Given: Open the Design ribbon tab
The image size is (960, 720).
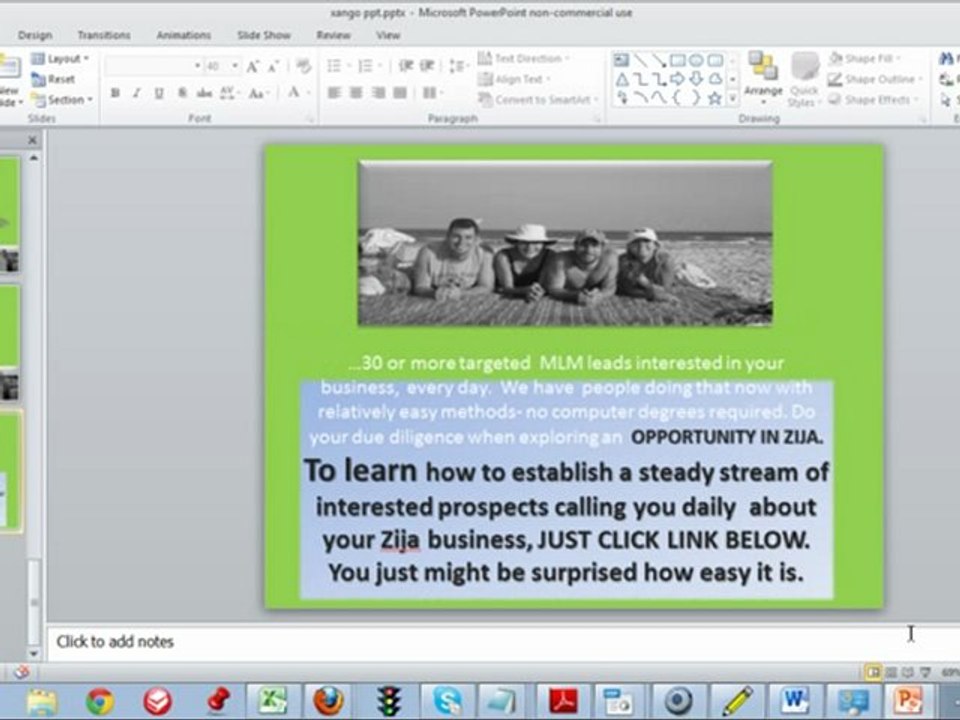Looking at the screenshot, I should (x=35, y=36).
